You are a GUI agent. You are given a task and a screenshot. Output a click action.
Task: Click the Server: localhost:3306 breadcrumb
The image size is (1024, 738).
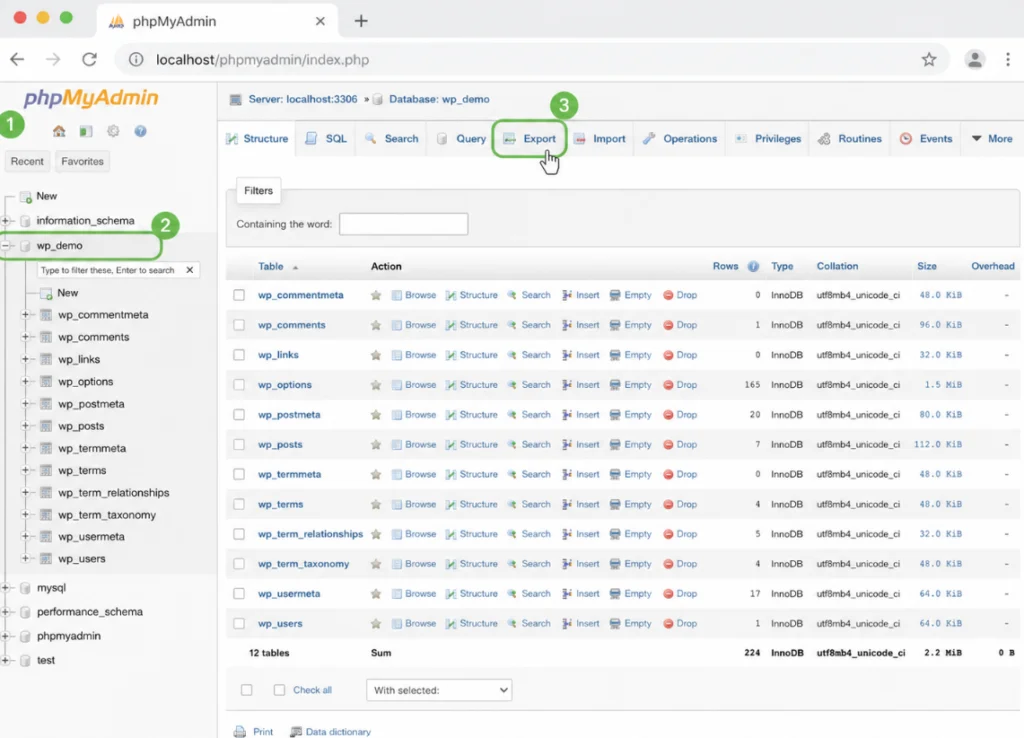point(302,99)
